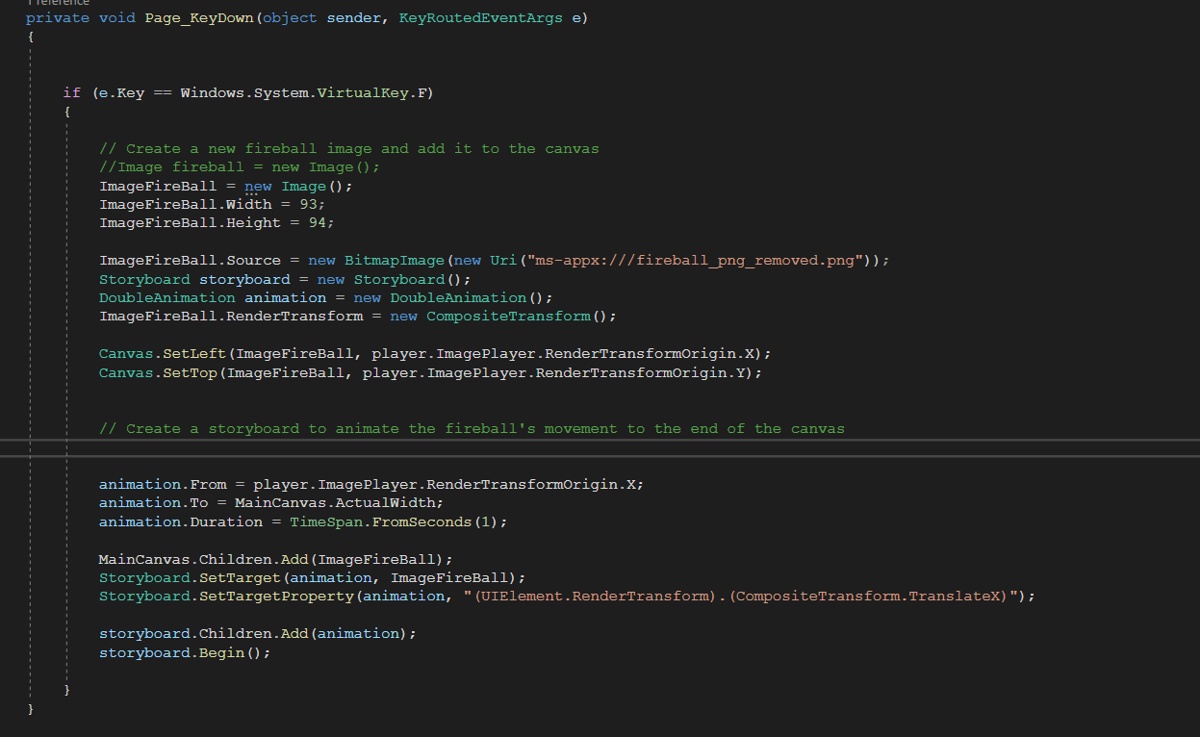Click the BitmapImage class name

click(394, 260)
